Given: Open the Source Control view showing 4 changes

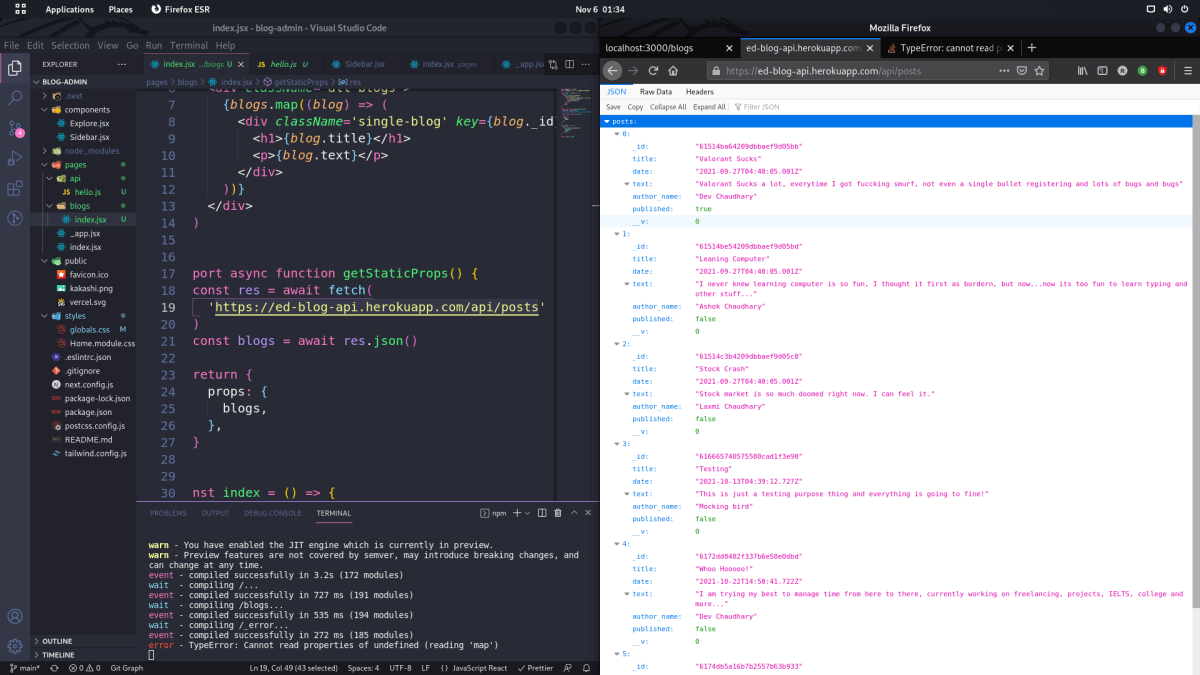Looking at the screenshot, I should [14, 128].
